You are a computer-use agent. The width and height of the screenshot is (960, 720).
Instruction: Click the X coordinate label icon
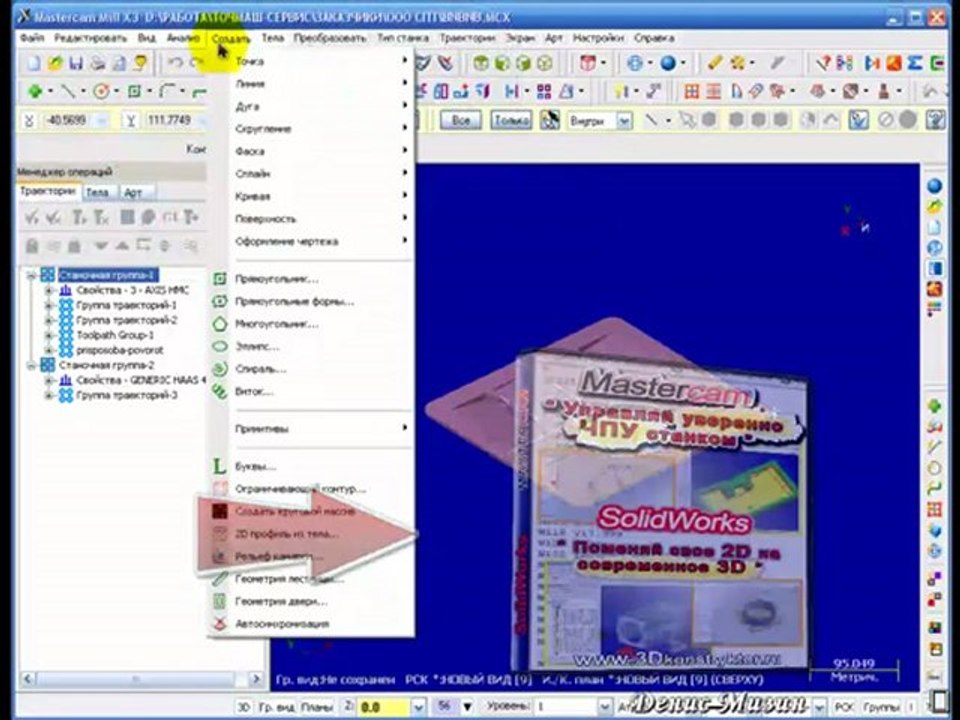(29, 120)
